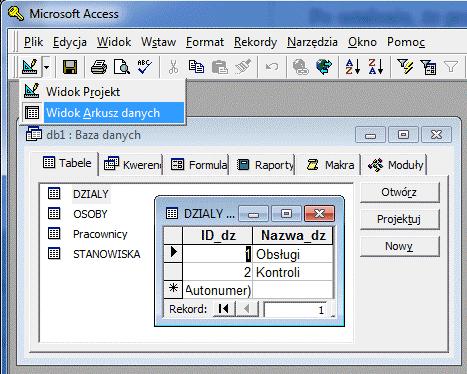Select the OSOBY table
467x374 pixels.
(90, 214)
